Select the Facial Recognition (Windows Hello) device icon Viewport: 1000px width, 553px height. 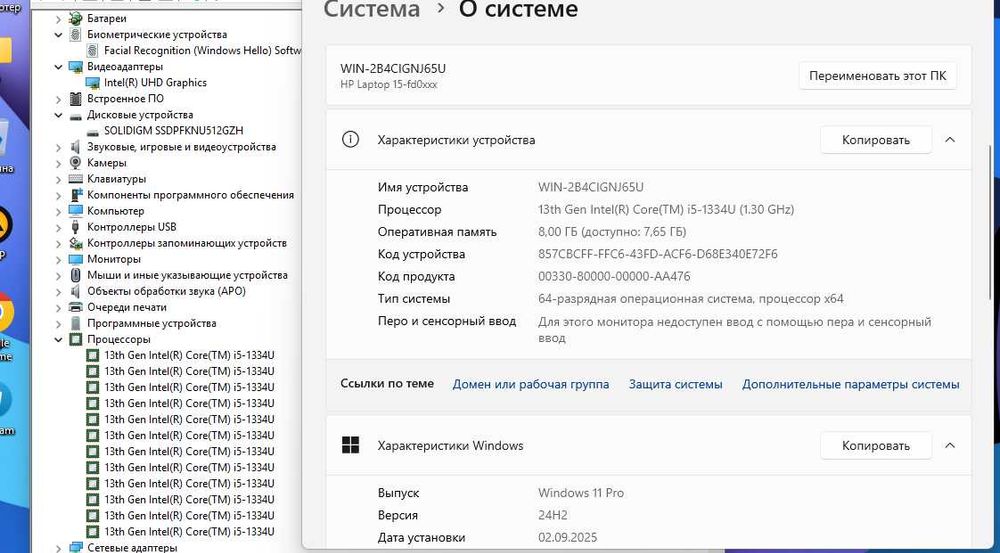tap(92, 50)
